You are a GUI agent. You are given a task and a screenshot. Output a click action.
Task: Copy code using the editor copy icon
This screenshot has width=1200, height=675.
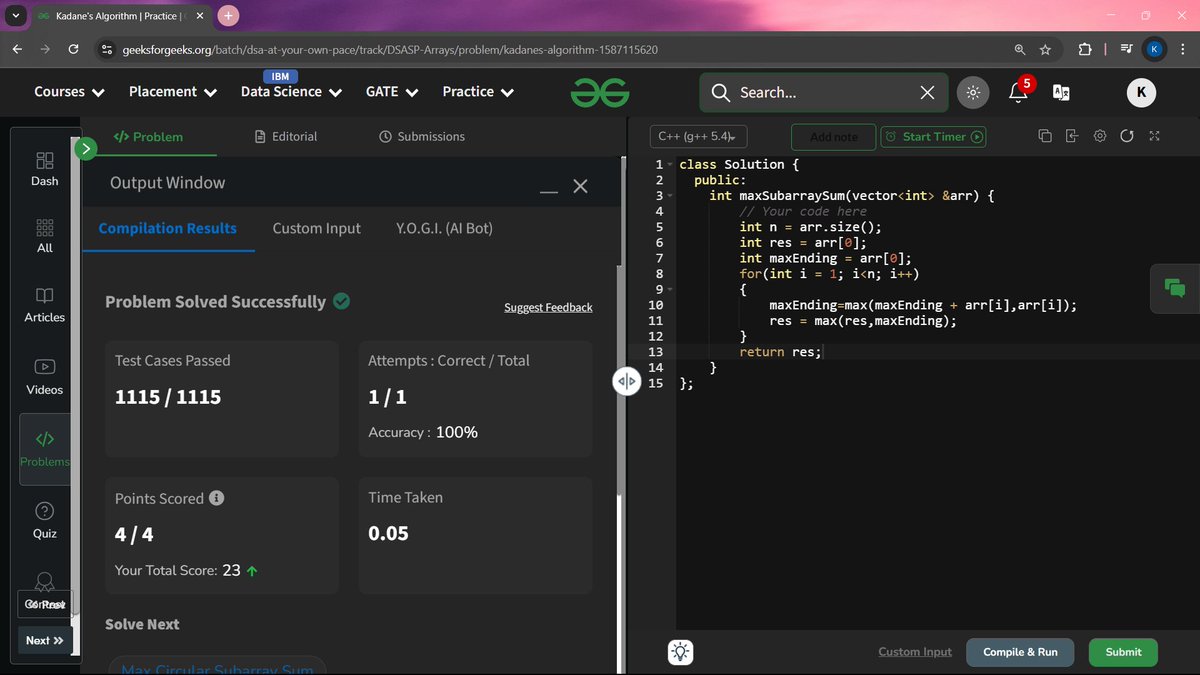(x=1045, y=136)
